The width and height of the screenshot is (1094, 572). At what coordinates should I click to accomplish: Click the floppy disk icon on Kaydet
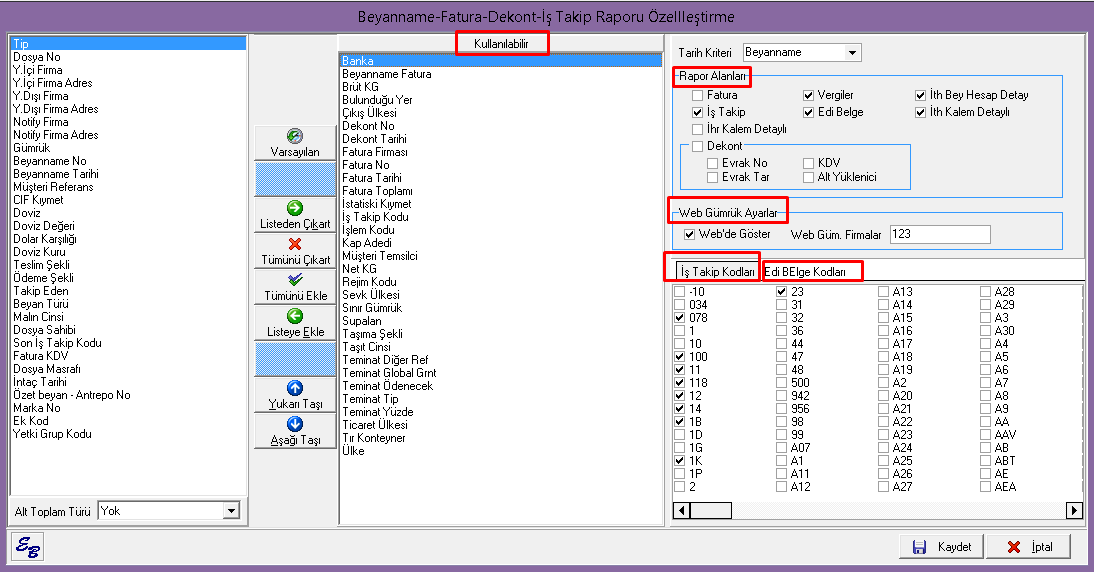coord(920,547)
